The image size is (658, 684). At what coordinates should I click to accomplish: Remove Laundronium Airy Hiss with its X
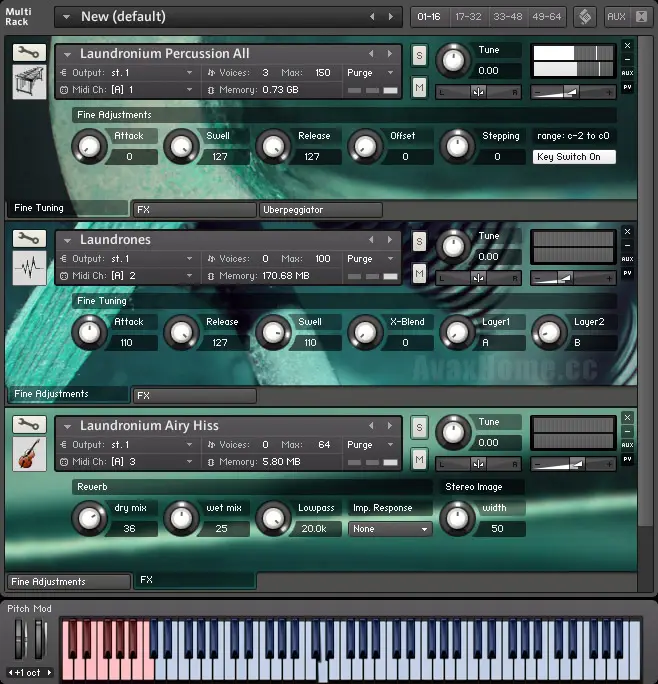tap(627, 417)
